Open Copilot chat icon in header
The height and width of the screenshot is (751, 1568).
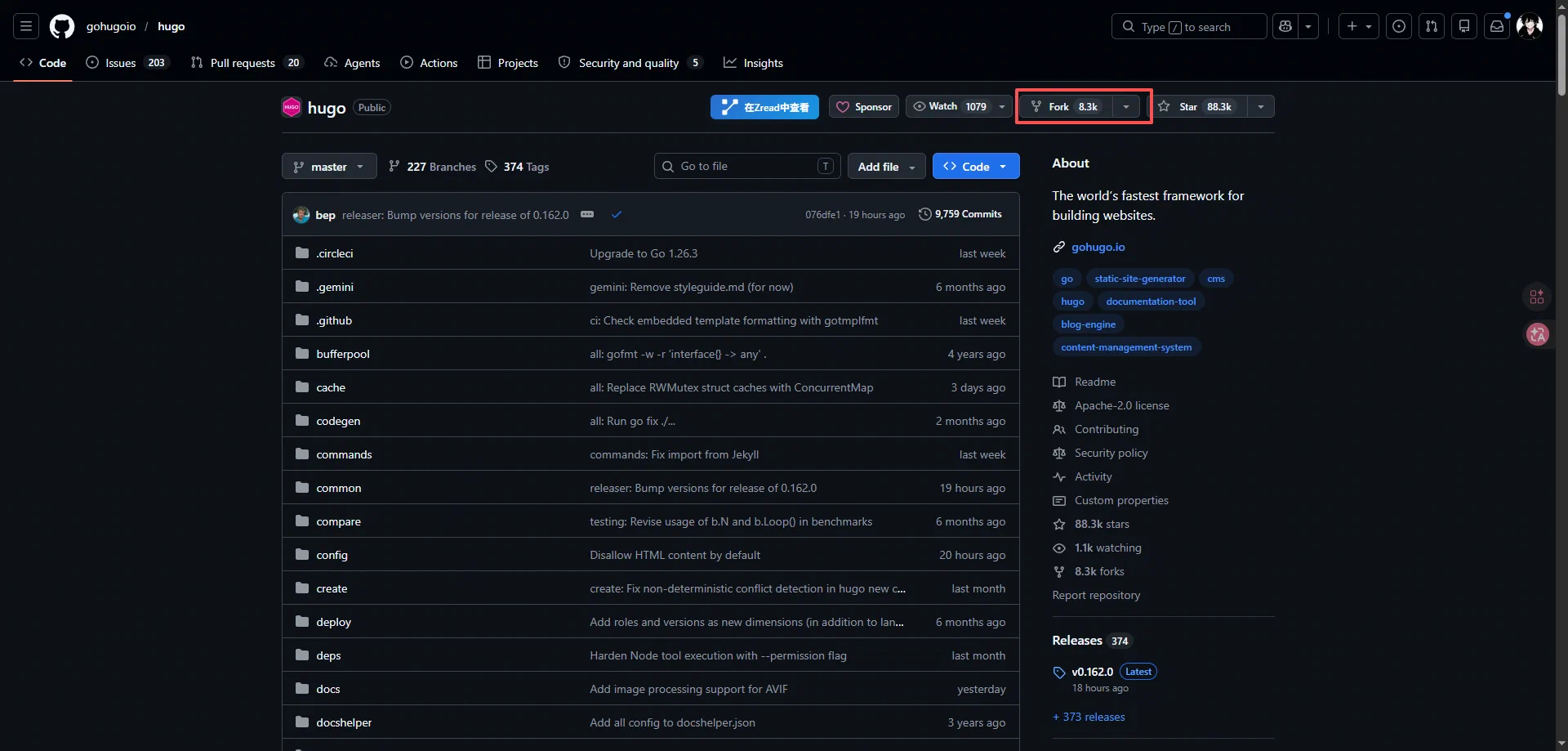pyautogui.click(x=1285, y=26)
